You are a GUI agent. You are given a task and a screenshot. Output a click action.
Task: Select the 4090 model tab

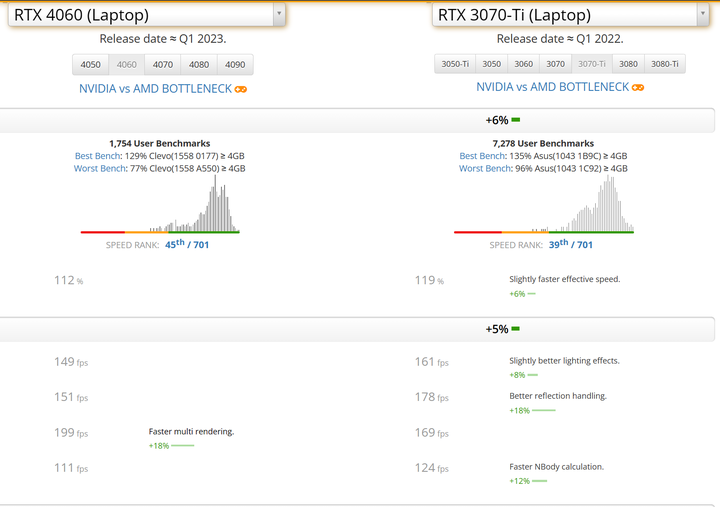pyautogui.click(x=235, y=65)
